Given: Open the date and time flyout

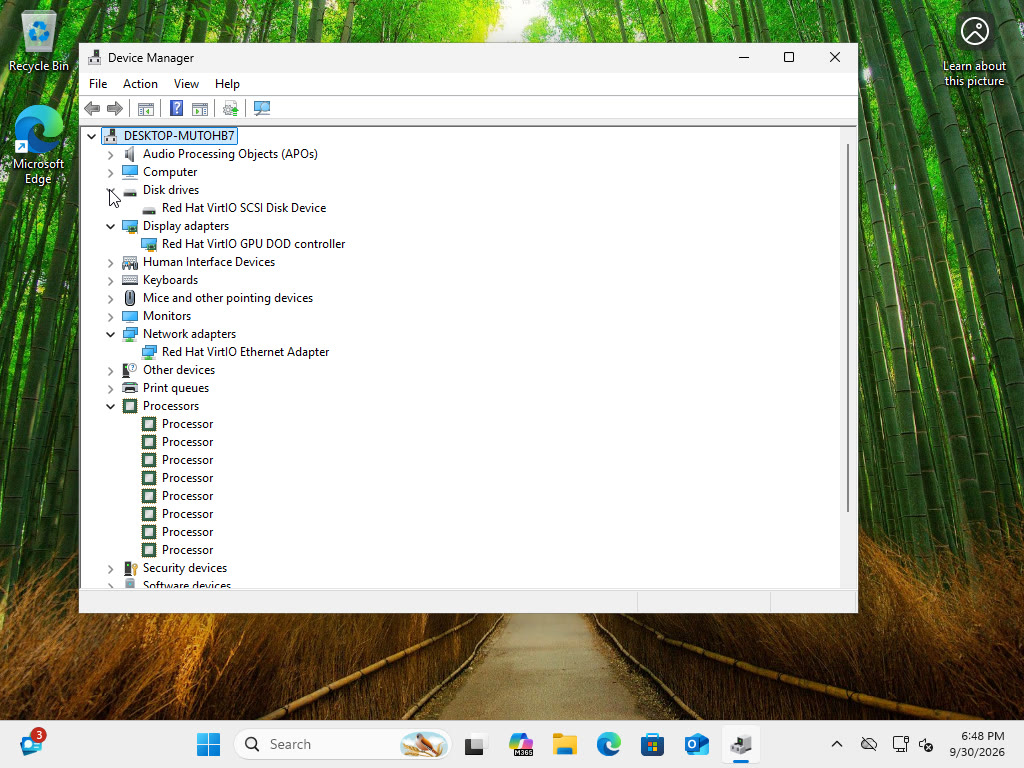Looking at the screenshot, I should click(977, 744).
